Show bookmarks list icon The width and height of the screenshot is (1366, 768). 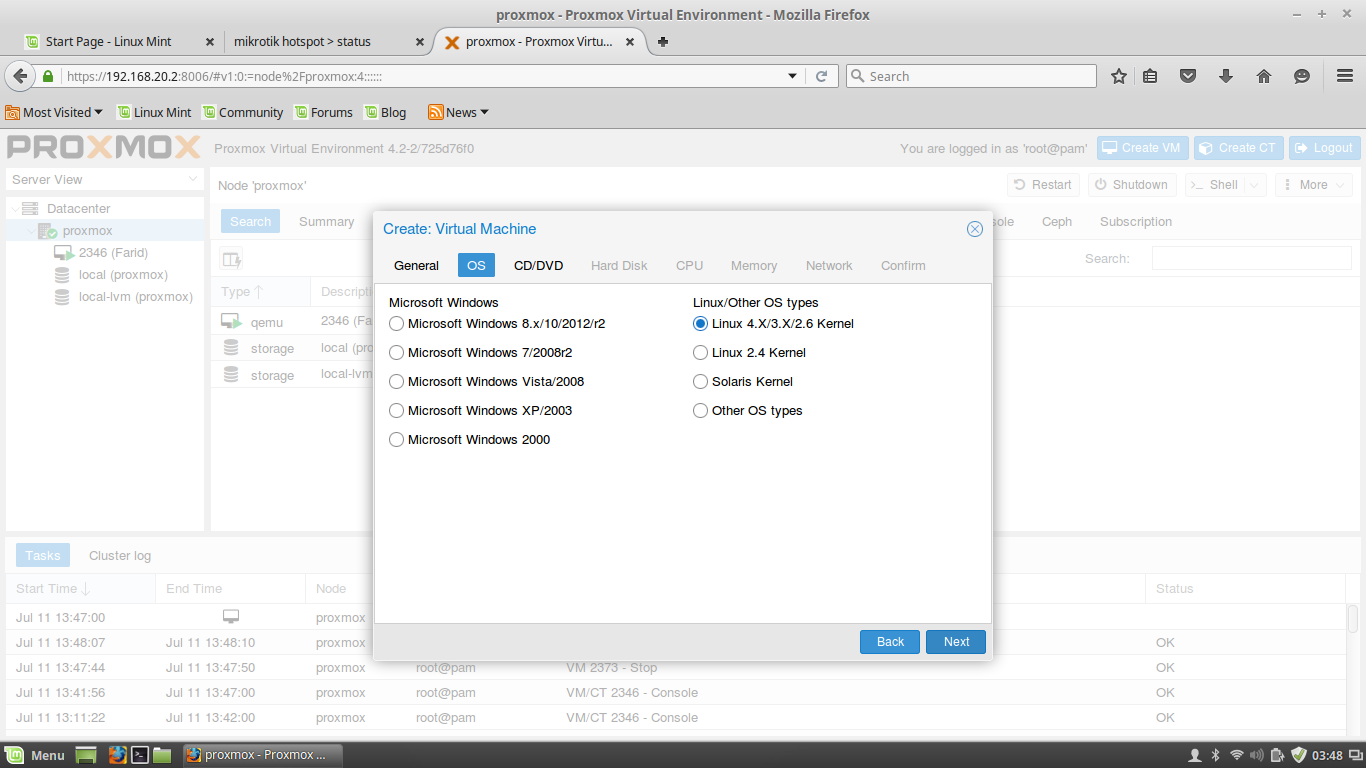pyautogui.click(x=1150, y=76)
